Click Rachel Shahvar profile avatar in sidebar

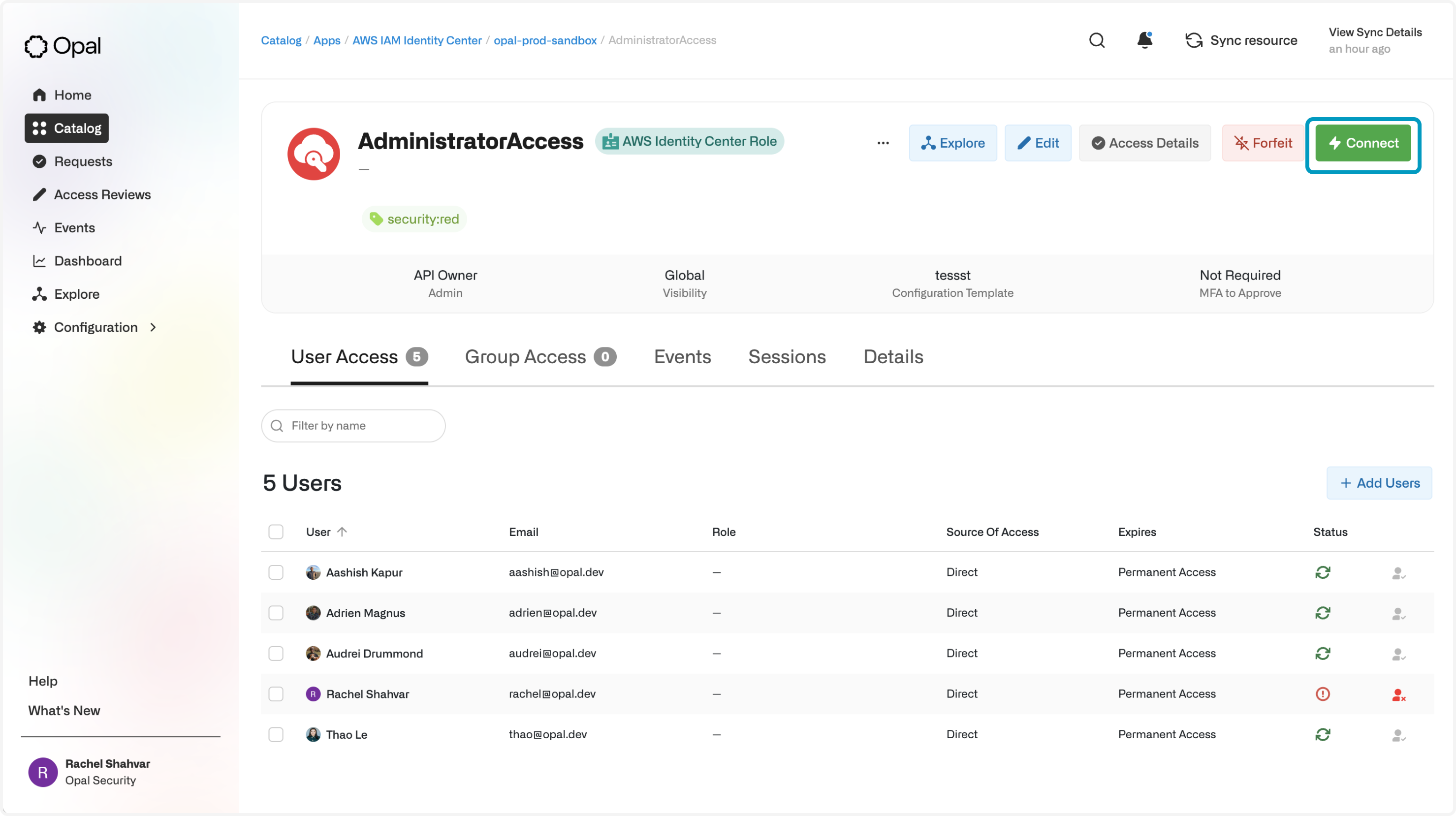(43, 773)
